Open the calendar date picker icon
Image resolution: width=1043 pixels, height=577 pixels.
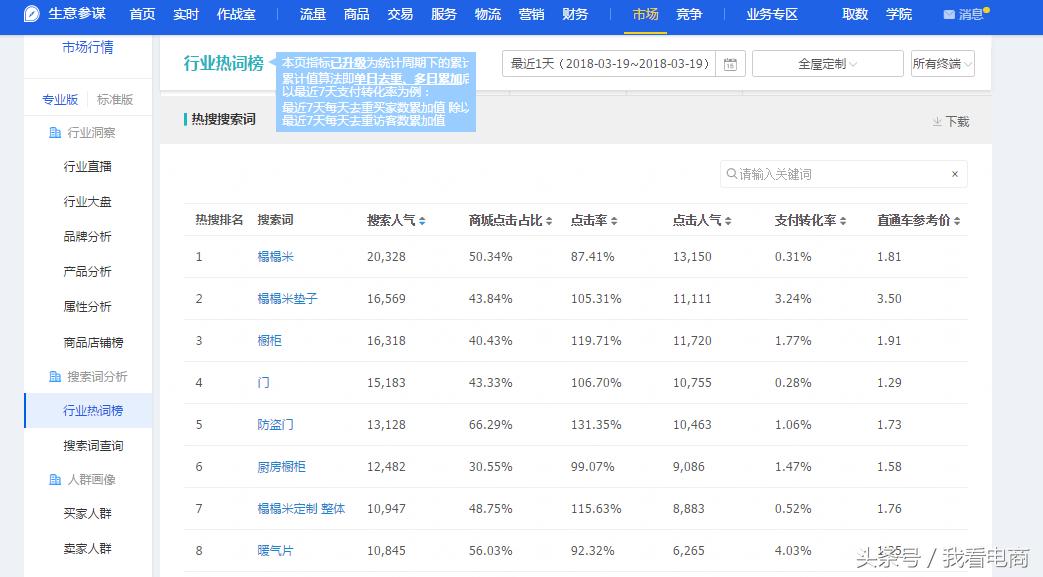pos(729,63)
